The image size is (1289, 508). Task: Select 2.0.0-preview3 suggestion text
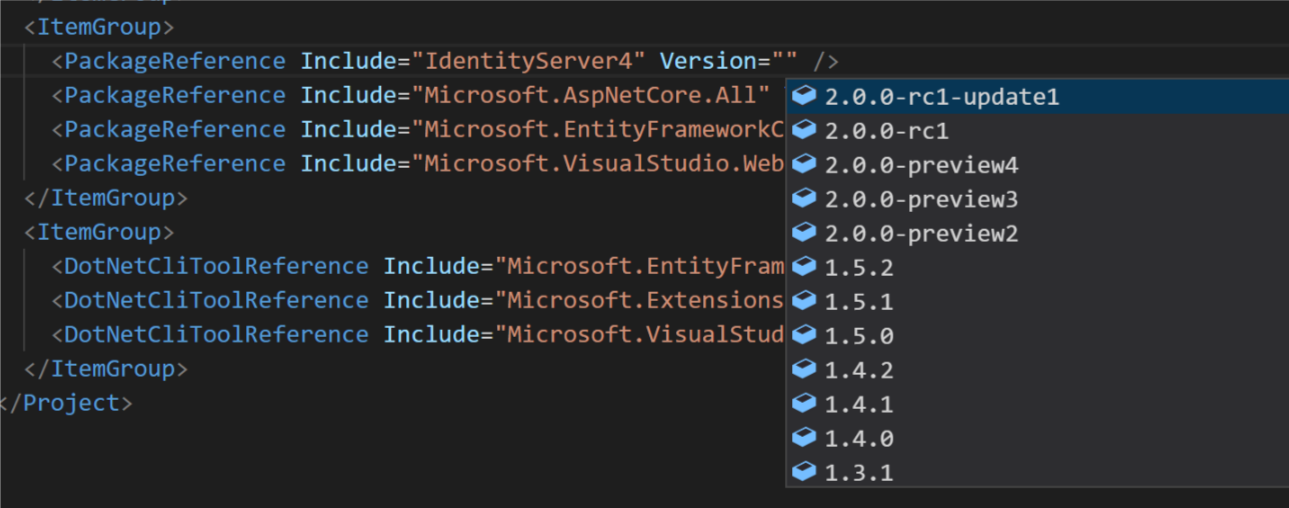922,199
